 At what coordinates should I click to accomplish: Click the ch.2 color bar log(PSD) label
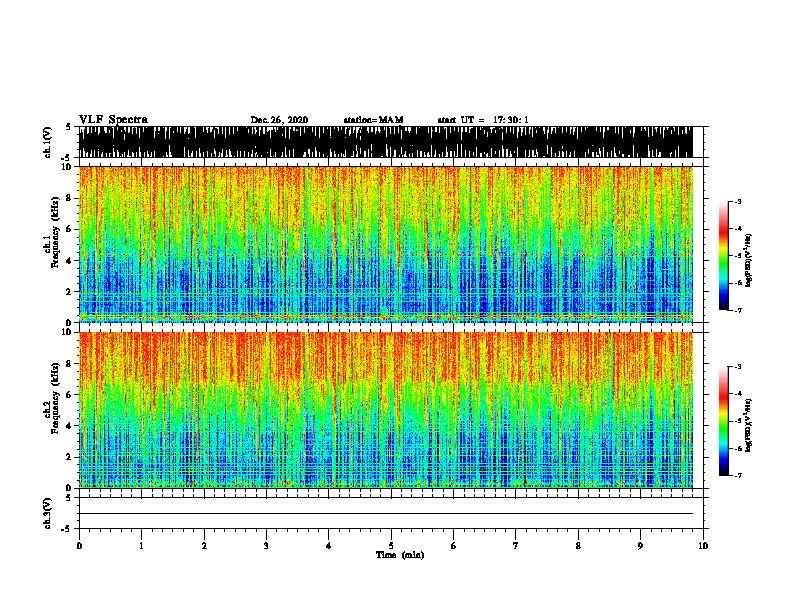click(x=748, y=425)
